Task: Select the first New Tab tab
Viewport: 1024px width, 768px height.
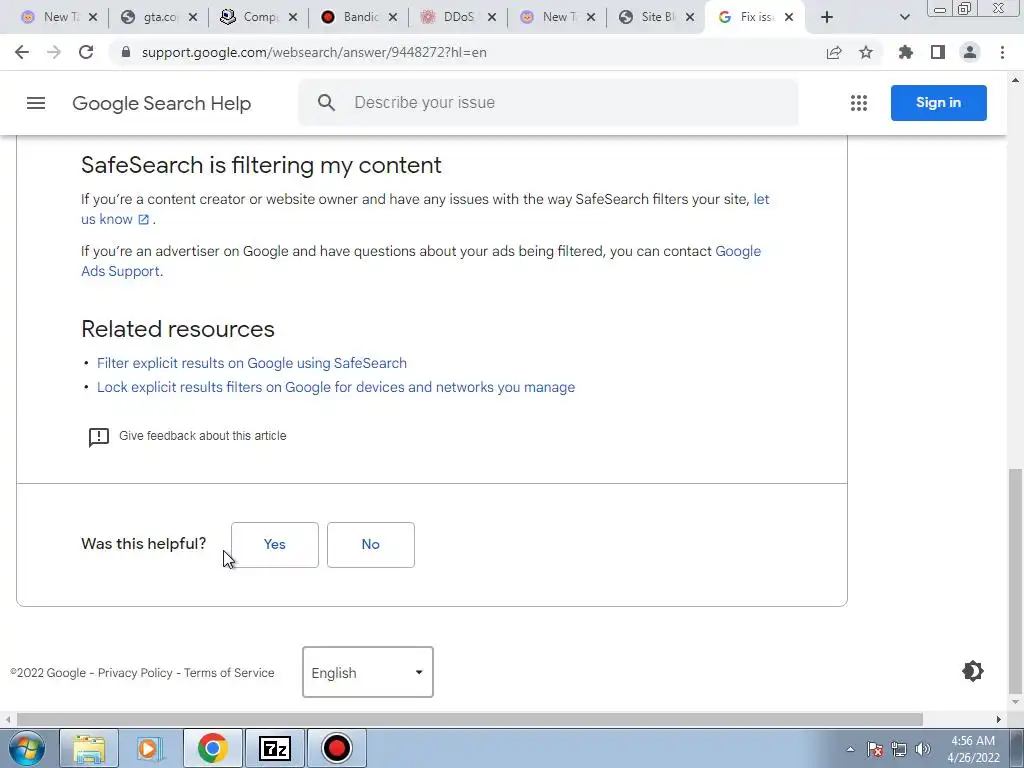Action: point(59,18)
